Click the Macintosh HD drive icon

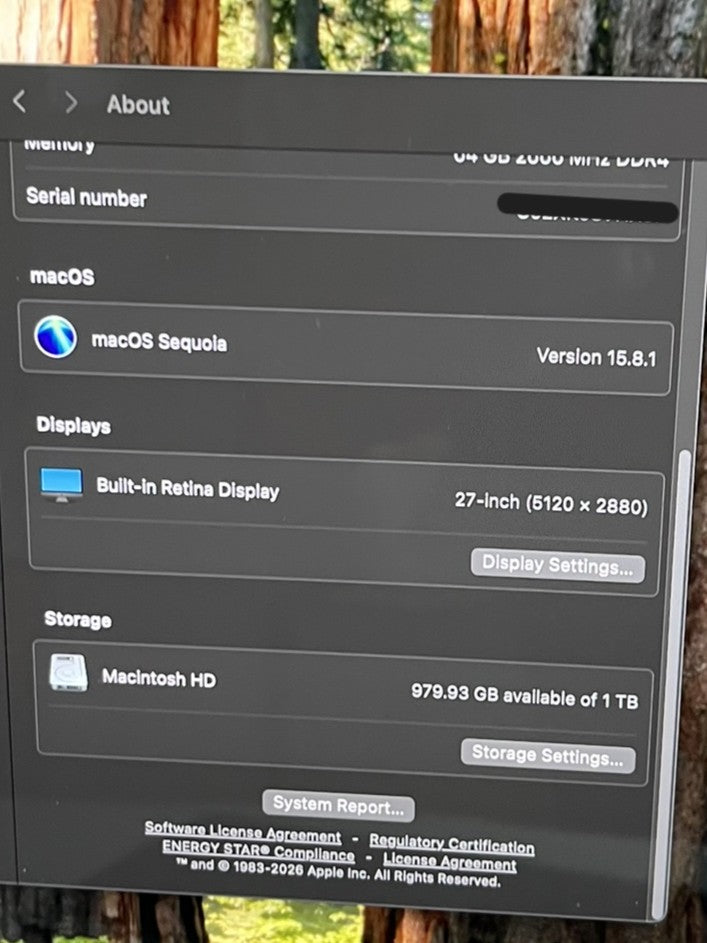tap(69, 672)
